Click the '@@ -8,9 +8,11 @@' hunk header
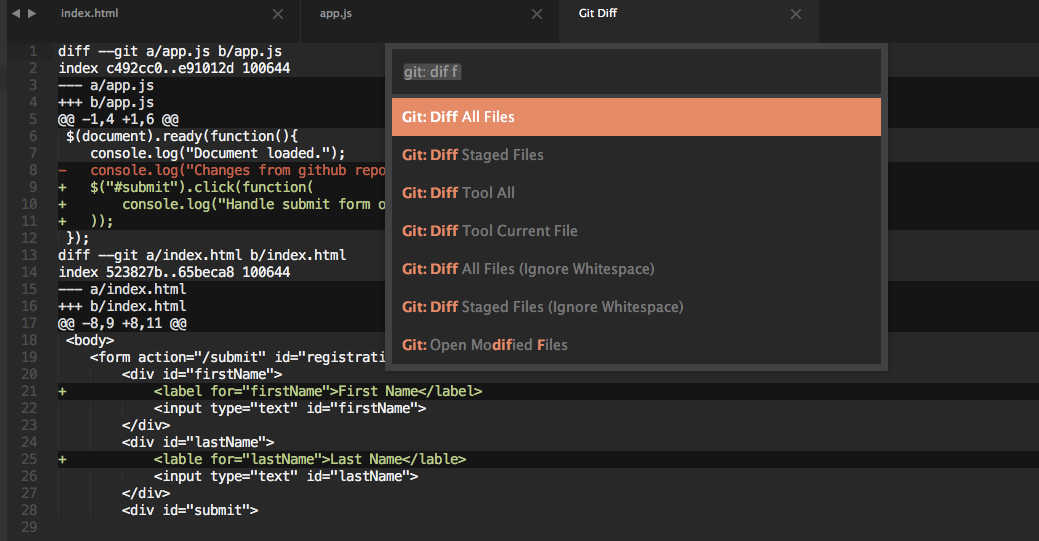1039x541 pixels. click(123, 324)
